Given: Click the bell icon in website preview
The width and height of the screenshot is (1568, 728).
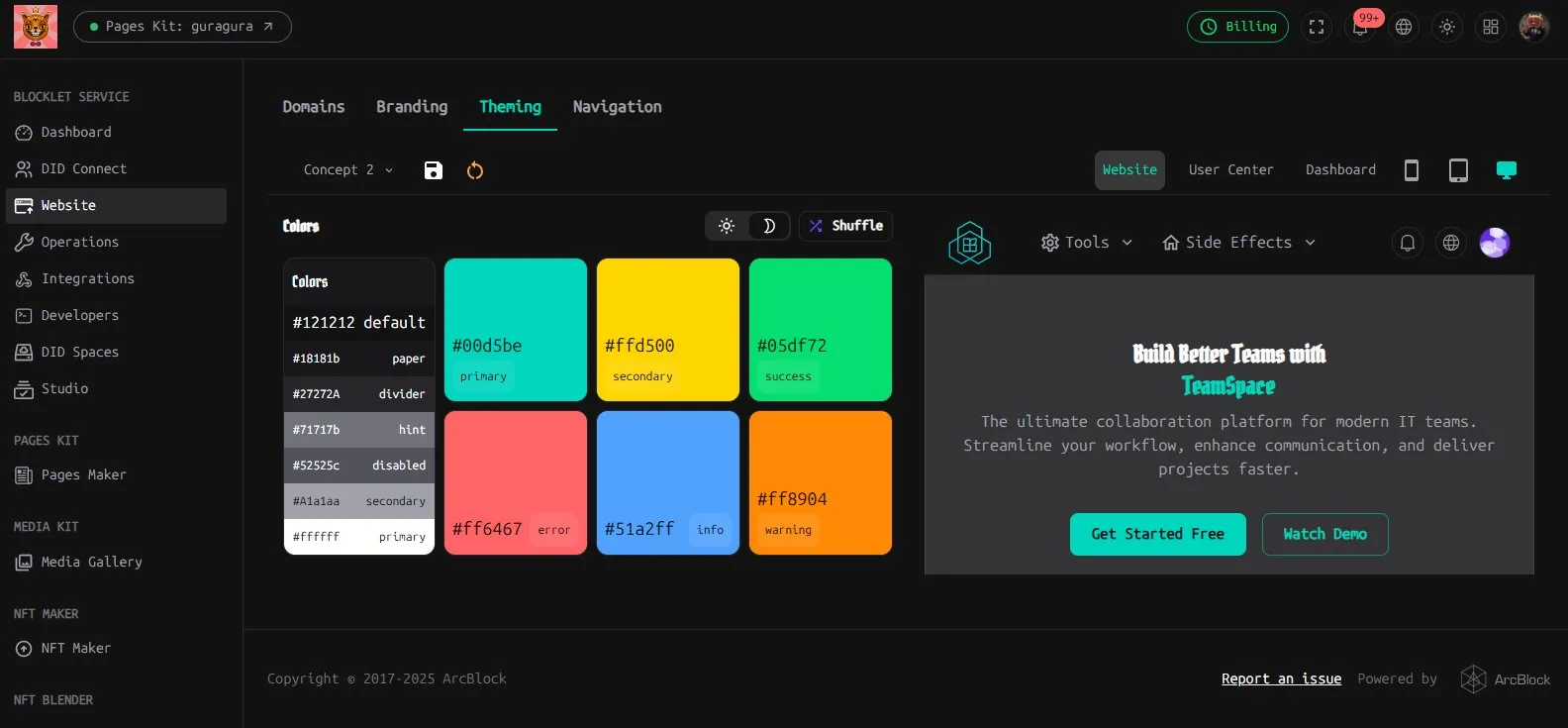Looking at the screenshot, I should click(1408, 243).
